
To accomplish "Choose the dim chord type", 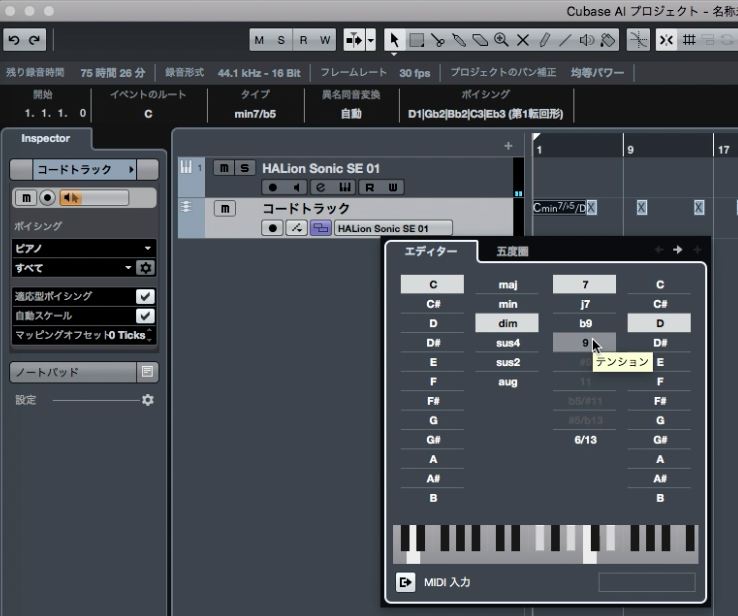I will click(507, 323).
